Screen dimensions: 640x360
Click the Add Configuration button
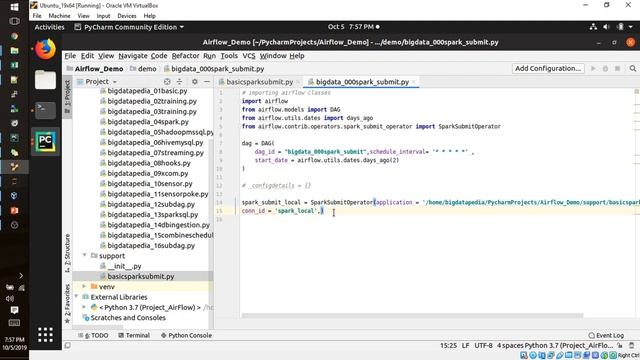[x=548, y=69]
